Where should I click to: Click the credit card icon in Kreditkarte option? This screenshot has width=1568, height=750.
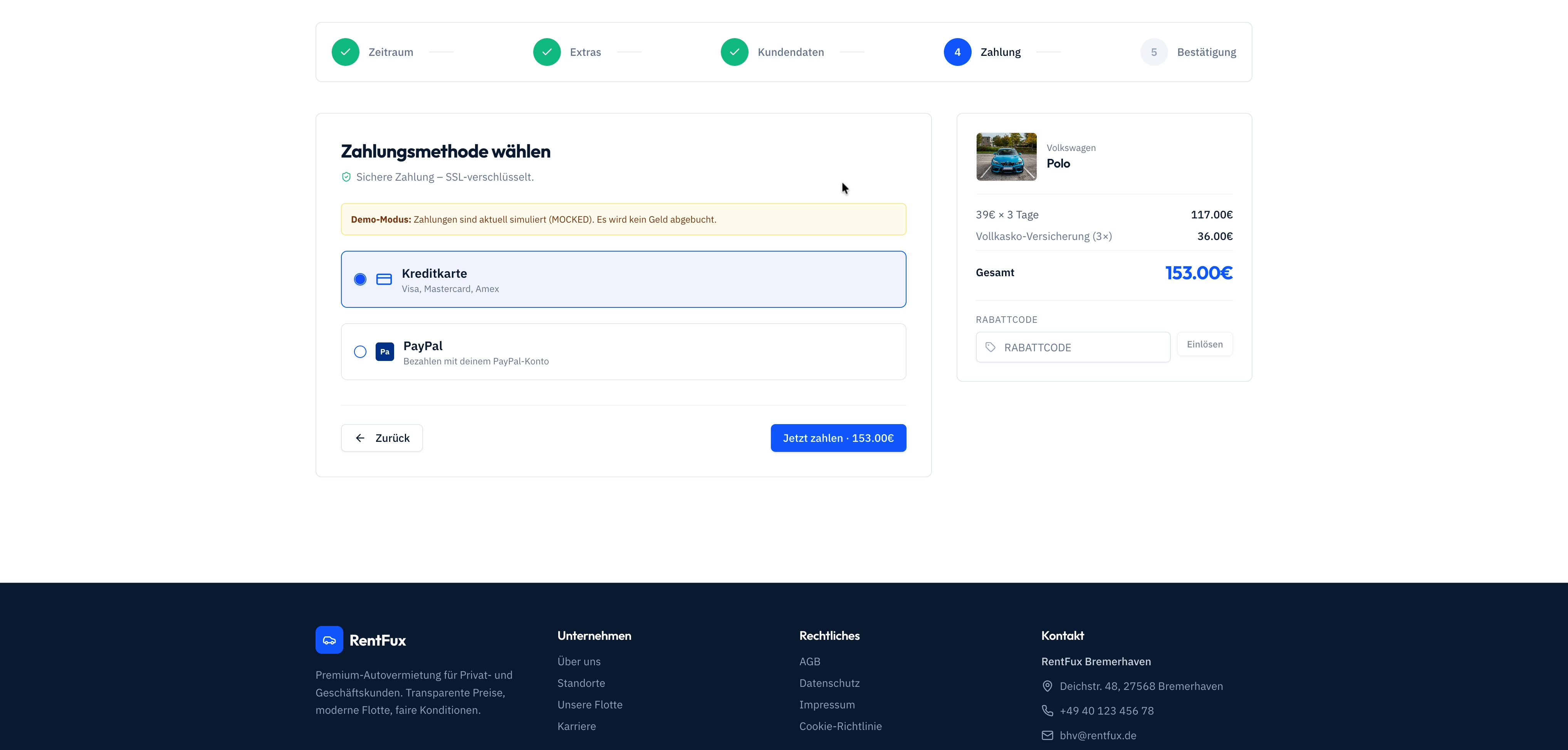point(384,279)
